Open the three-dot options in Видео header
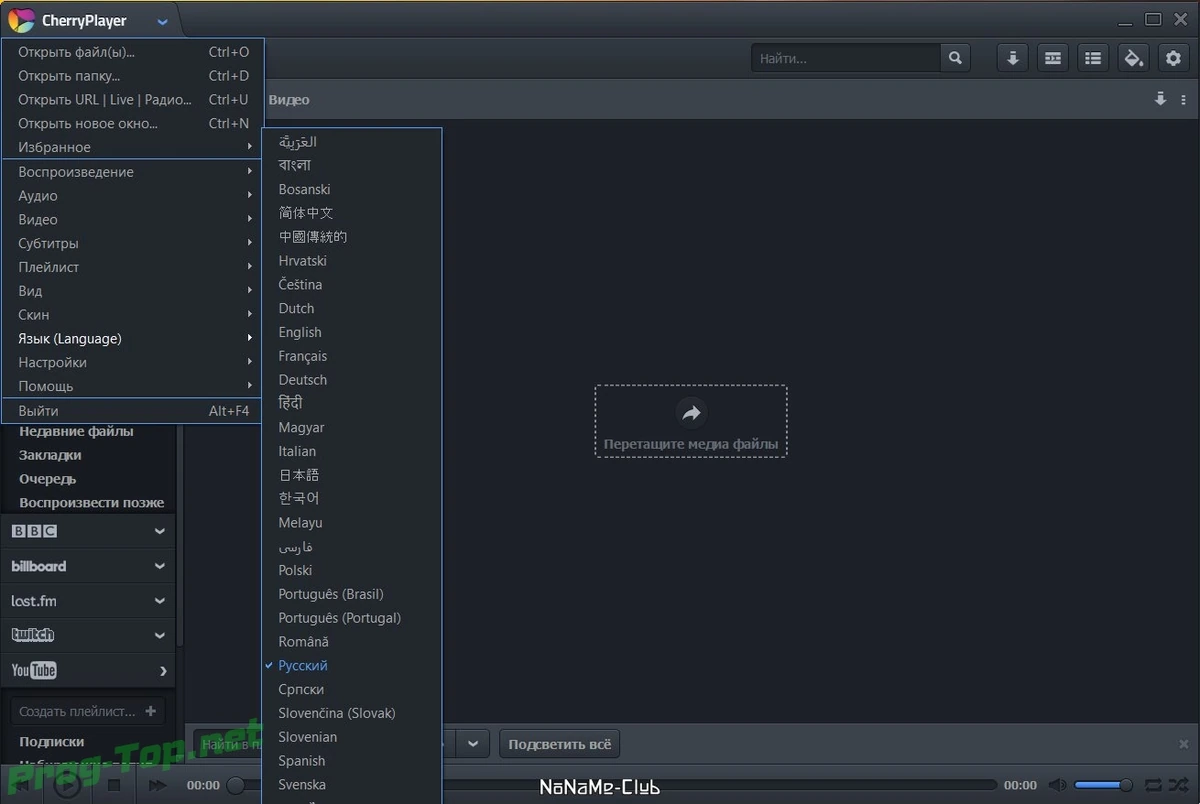This screenshot has height=804, width=1200. tap(1184, 99)
